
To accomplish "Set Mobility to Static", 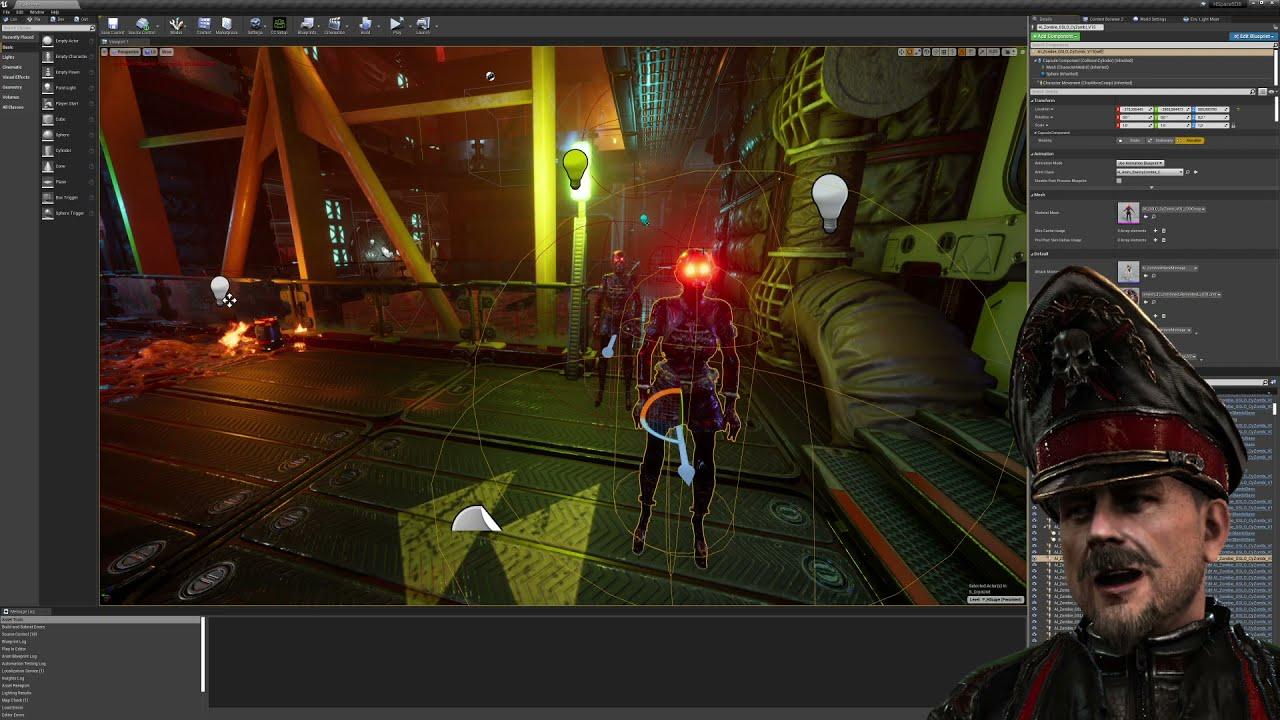I will [x=1130, y=140].
